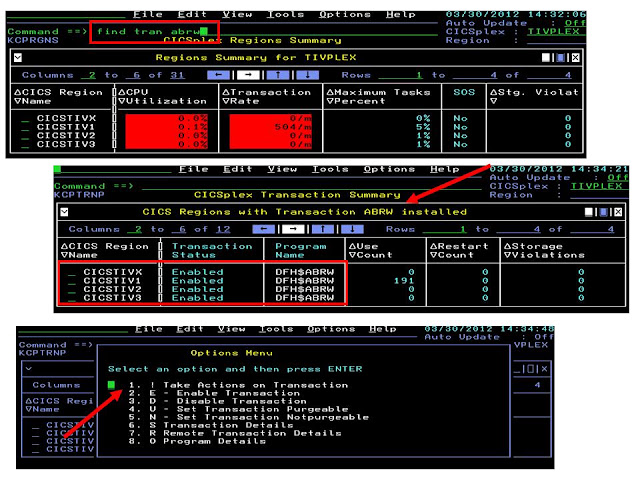Maximize the Transaction ABRW installed panel
This screenshot has height=480, width=640.
click(x=604, y=212)
